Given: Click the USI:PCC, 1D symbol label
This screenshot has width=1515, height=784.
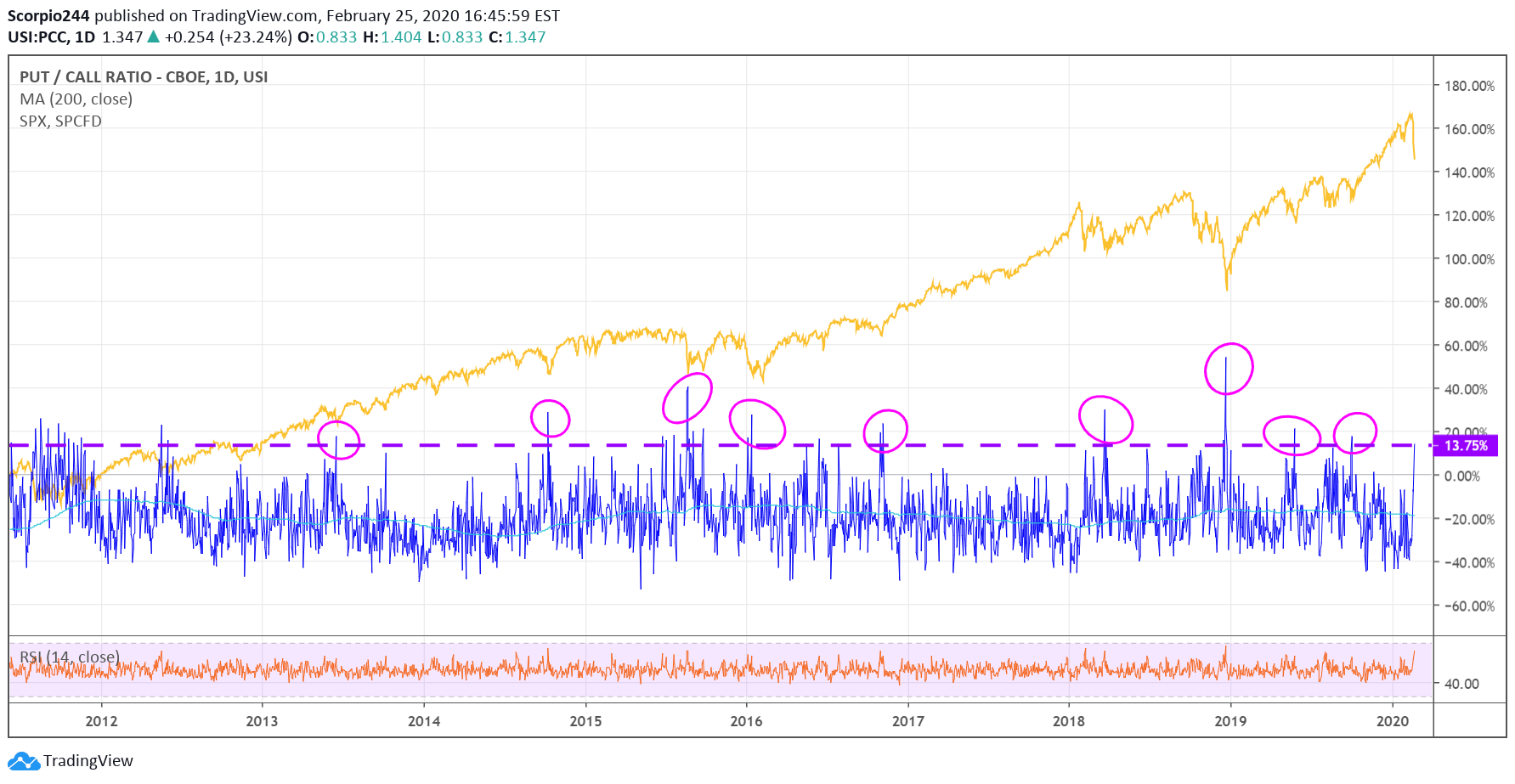Looking at the screenshot, I should (x=52, y=37).
